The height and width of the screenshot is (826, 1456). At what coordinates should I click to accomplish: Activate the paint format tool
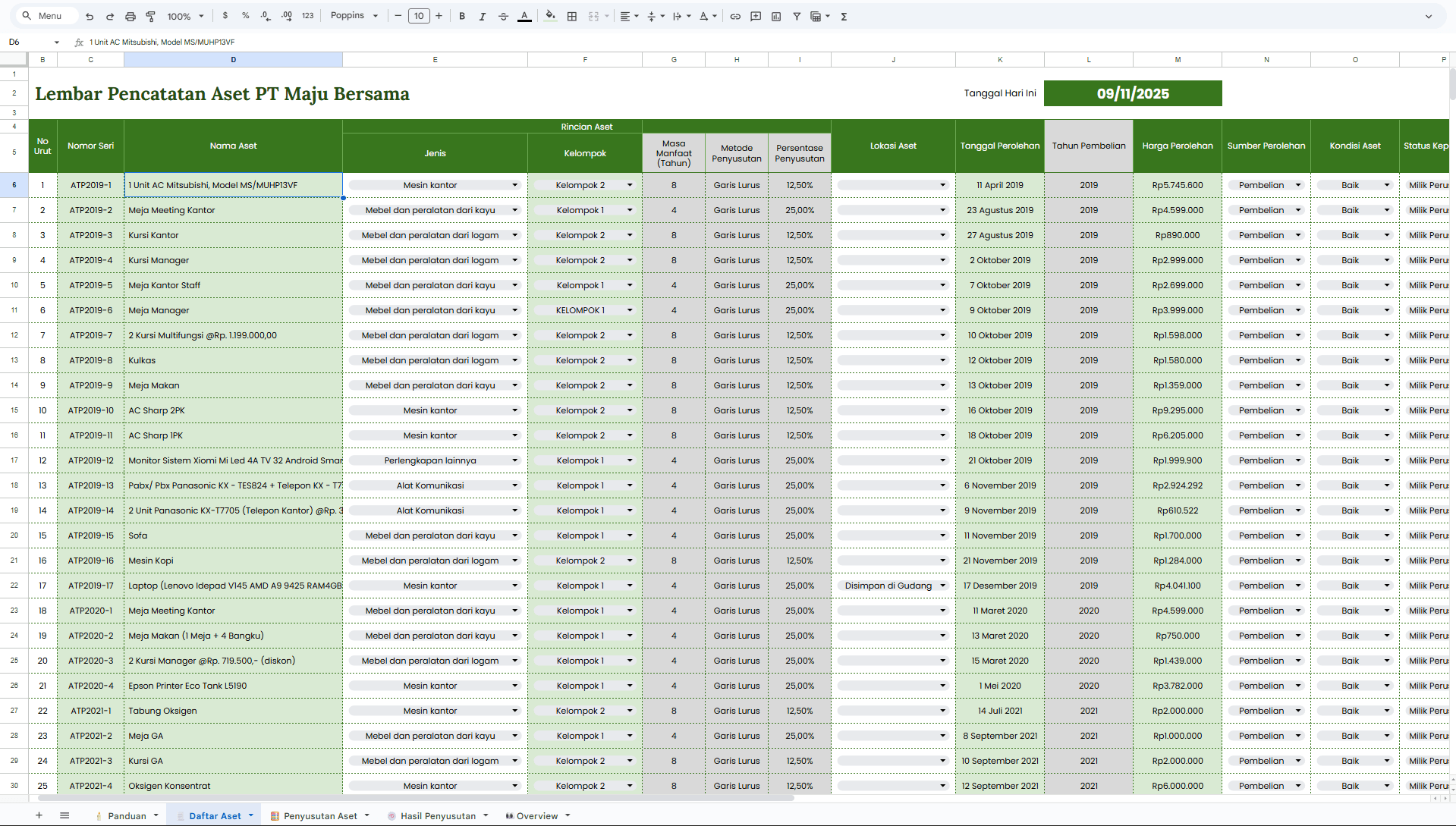[x=150, y=16]
